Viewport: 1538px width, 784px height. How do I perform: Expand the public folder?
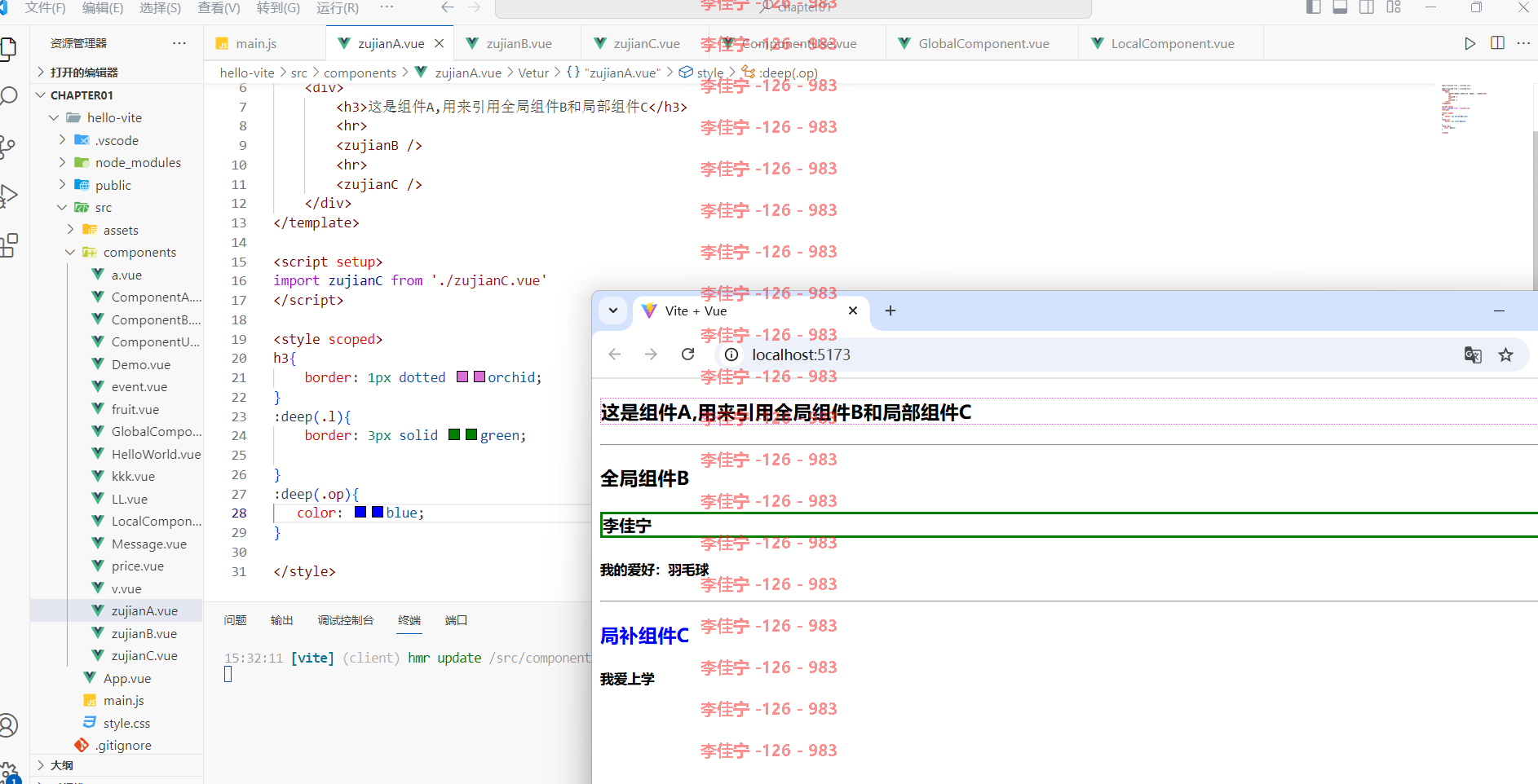[117, 185]
